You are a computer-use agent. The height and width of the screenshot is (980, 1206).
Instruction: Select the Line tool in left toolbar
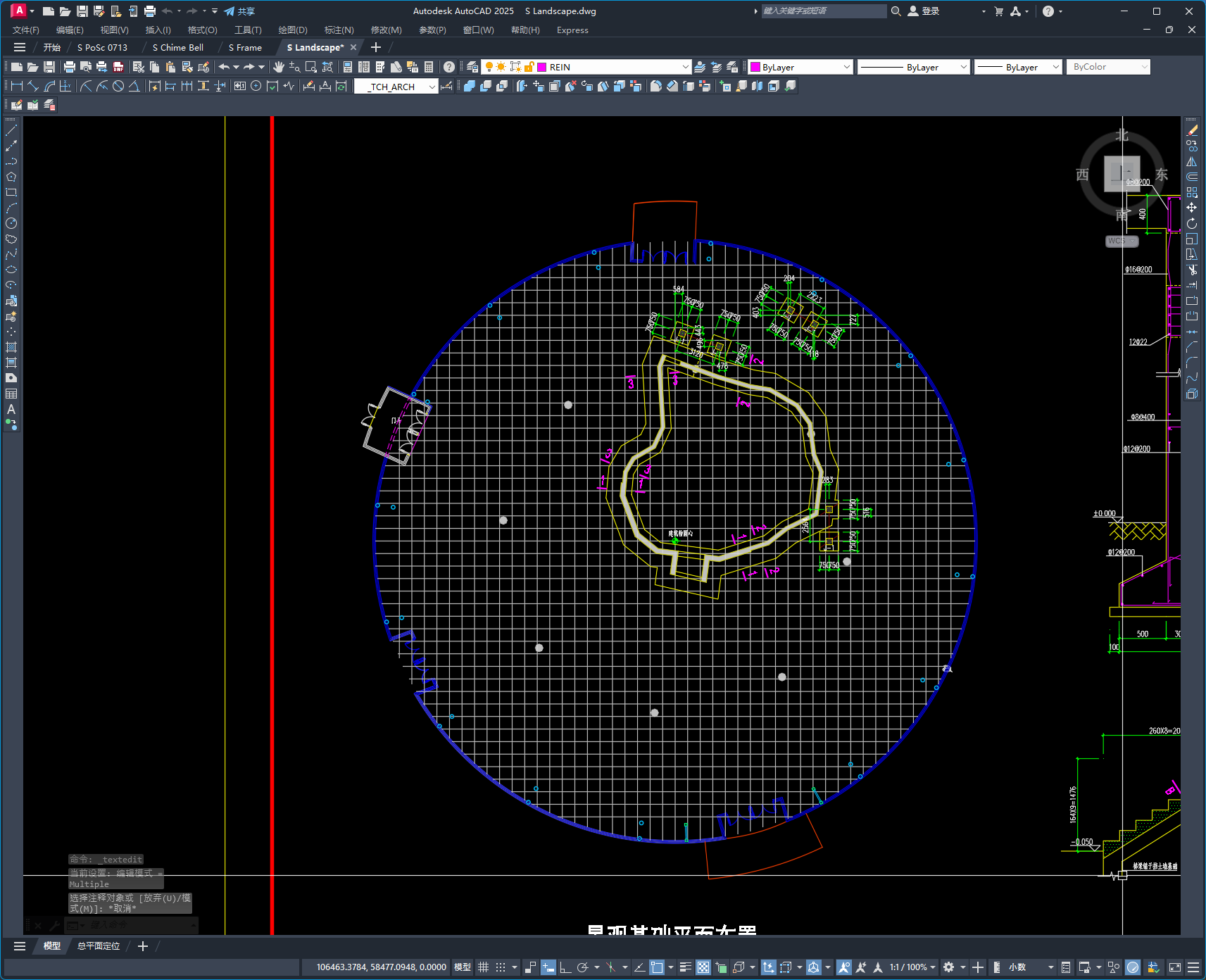[11, 130]
